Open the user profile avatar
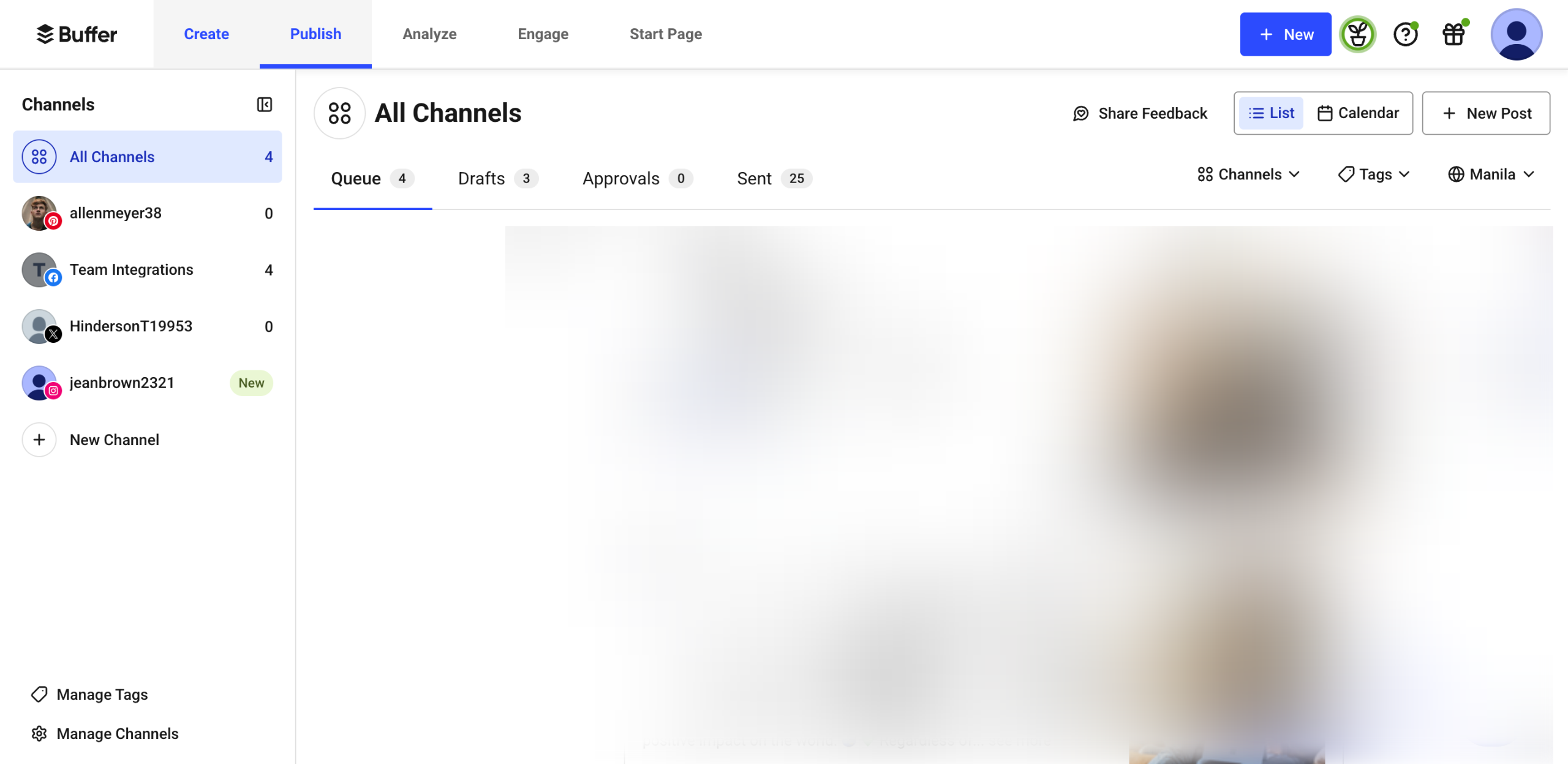This screenshot has width=1568, height=764. [1516, 34]
